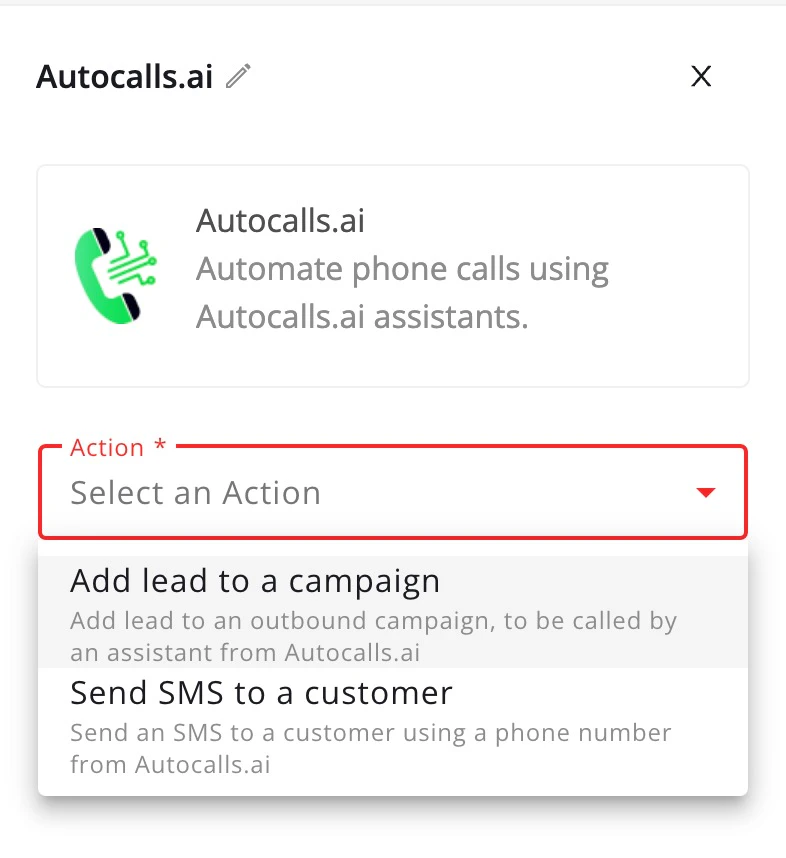786x858 pixels.
Task: Click the Action required asterisk label
Action: (x=114, y=447)
